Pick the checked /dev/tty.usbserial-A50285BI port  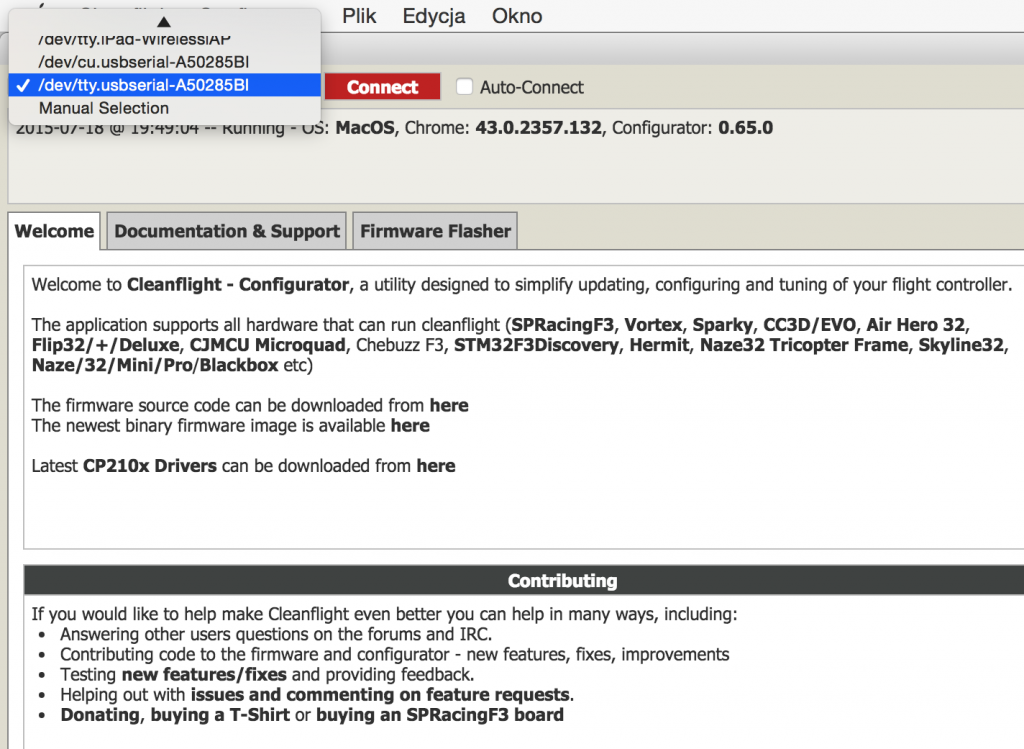pyautogui.click(x=143, y=85)
